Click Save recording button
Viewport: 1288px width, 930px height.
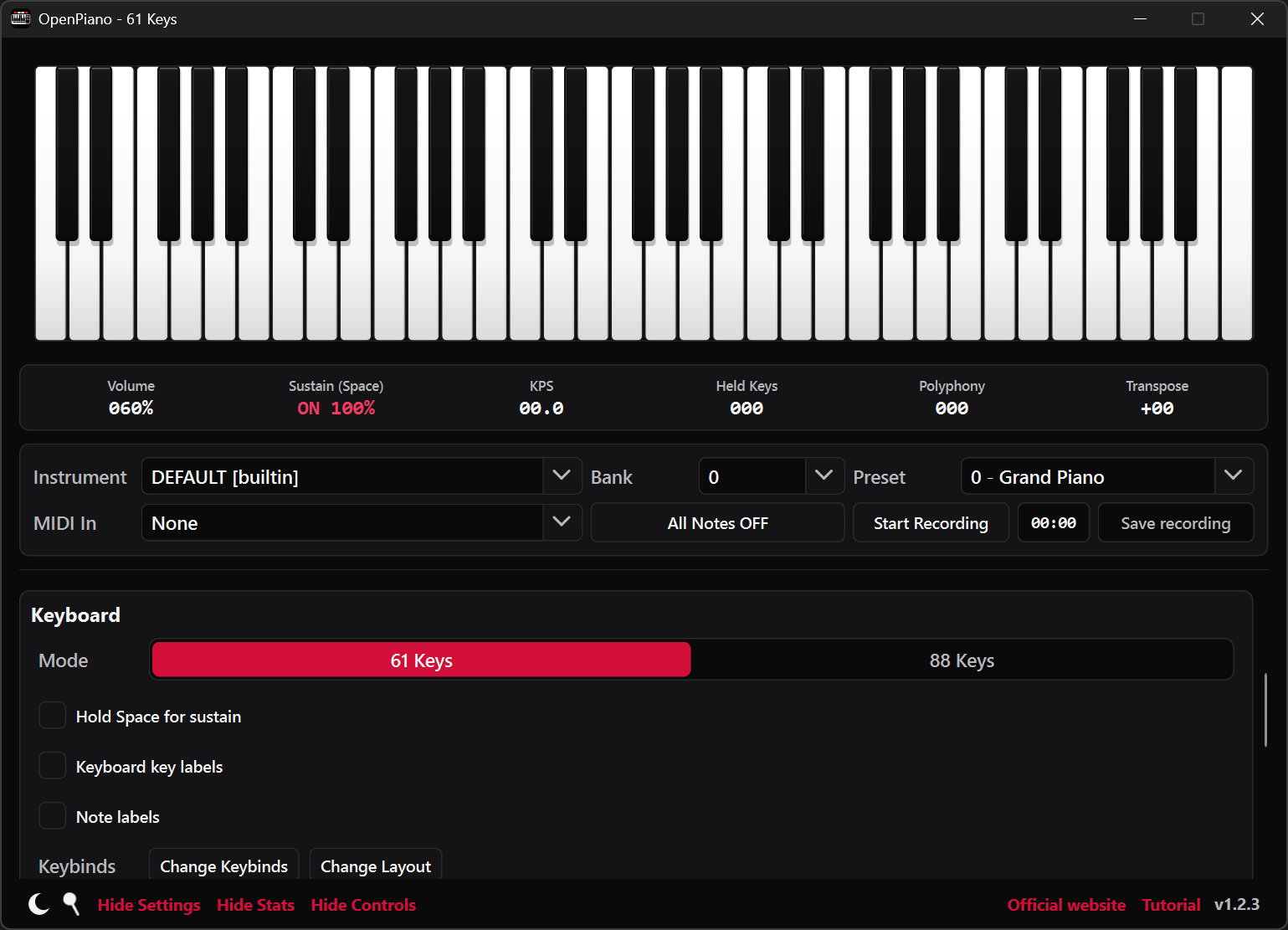(1175, 522)
